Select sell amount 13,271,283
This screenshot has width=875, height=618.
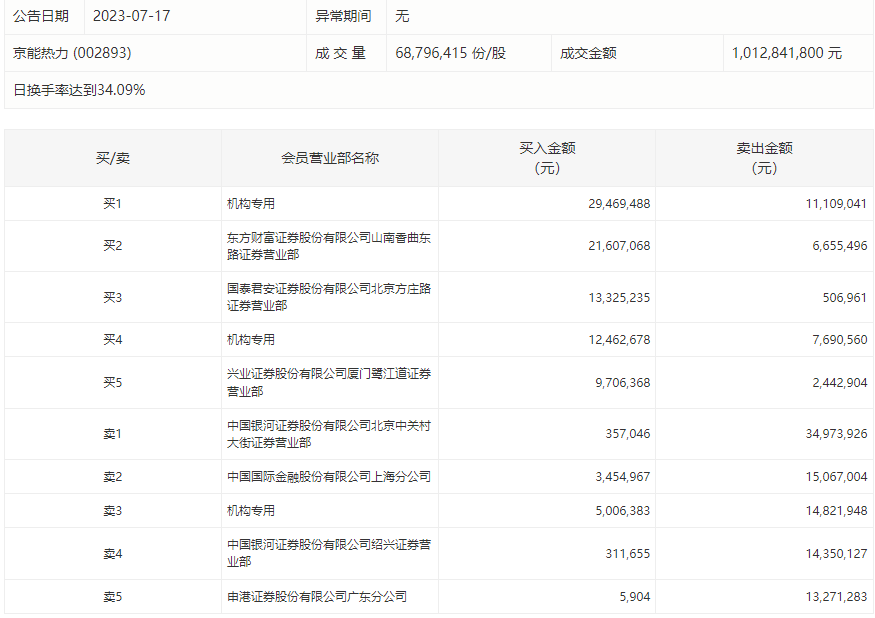[836, 597]
